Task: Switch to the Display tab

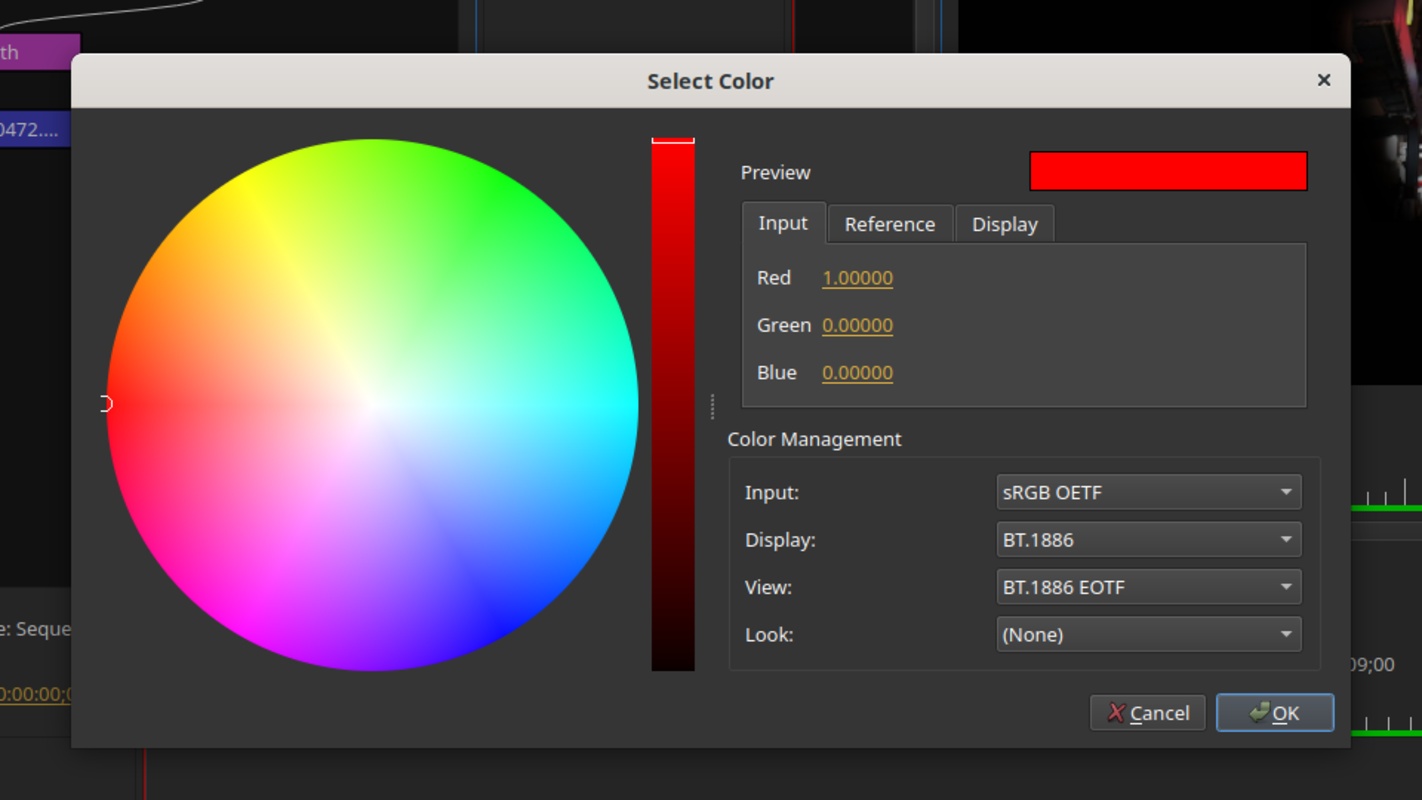Action: coord(1005,224)
